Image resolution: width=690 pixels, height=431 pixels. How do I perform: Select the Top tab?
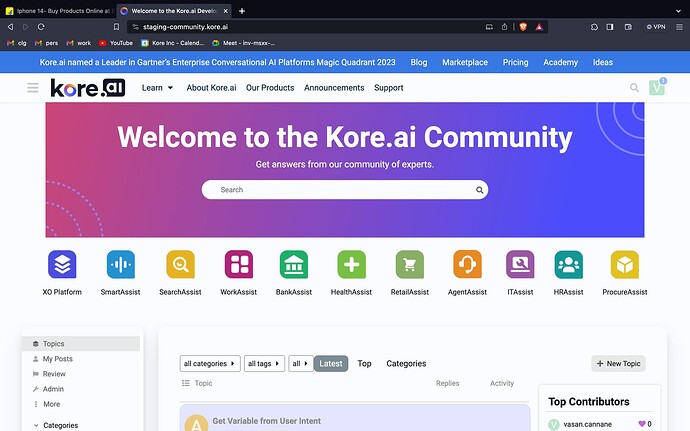(x=364, y=364)
